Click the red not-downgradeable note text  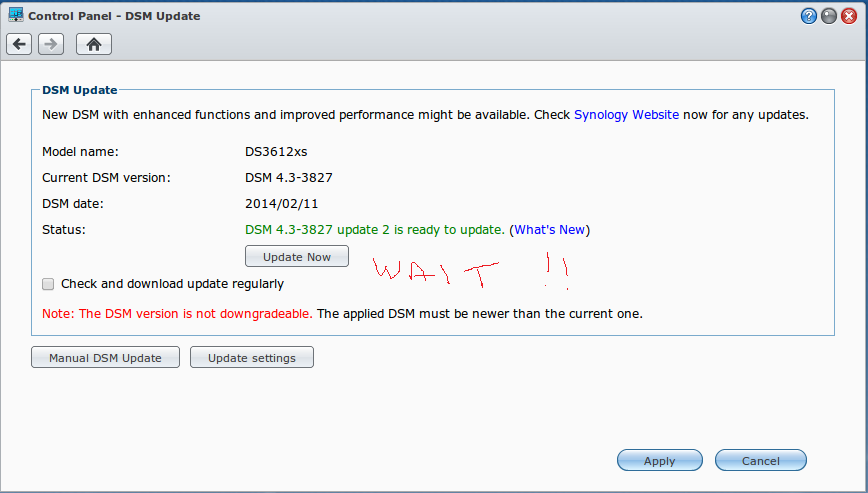pos(177,313)
